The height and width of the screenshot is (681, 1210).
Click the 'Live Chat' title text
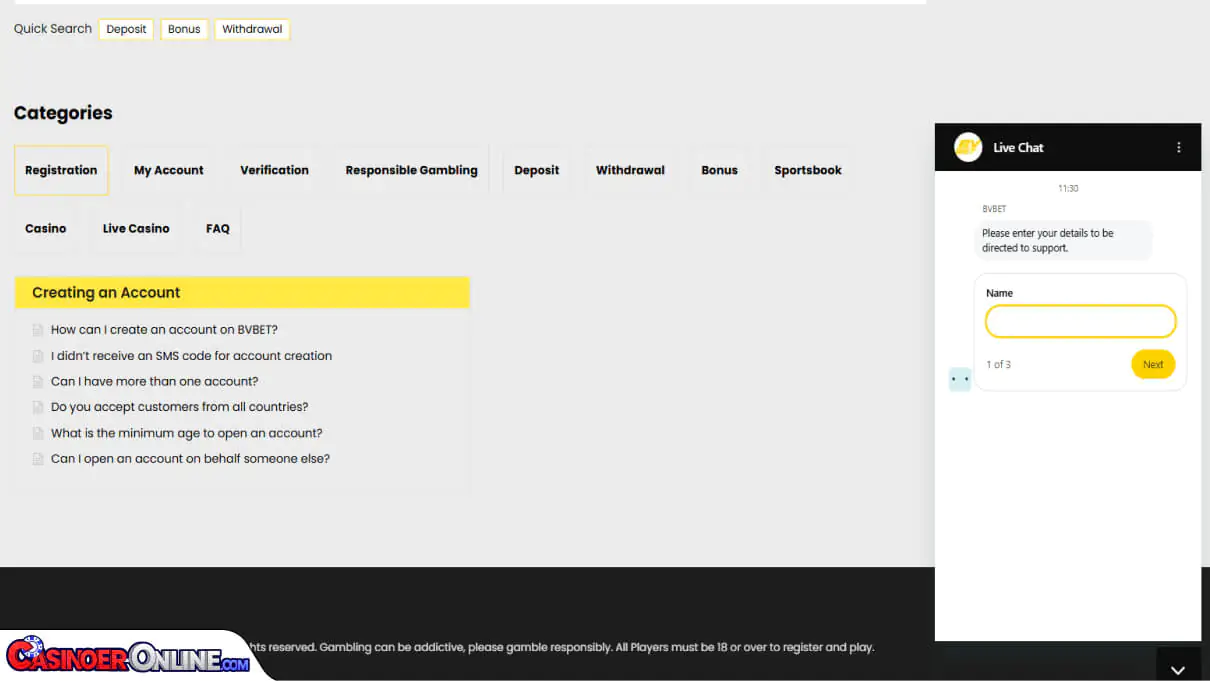[1018, 148]
